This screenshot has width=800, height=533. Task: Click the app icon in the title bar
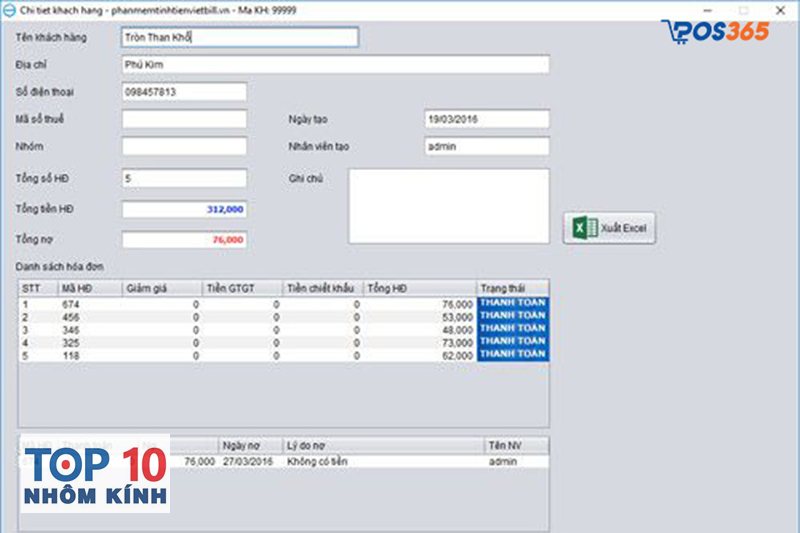click(x=9, y=8)
